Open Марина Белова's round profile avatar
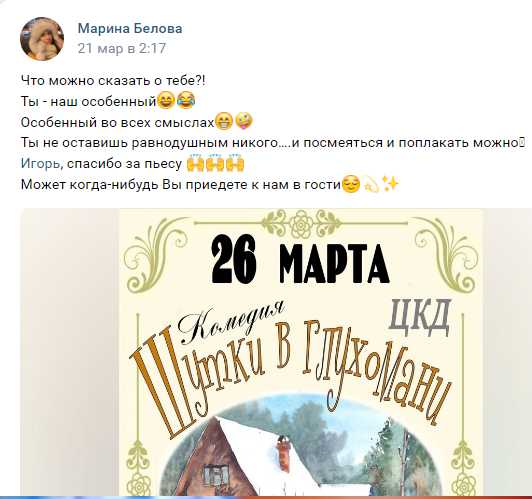Screen dimensions: 532x499 pyautogui.click(x=42, y=39)
